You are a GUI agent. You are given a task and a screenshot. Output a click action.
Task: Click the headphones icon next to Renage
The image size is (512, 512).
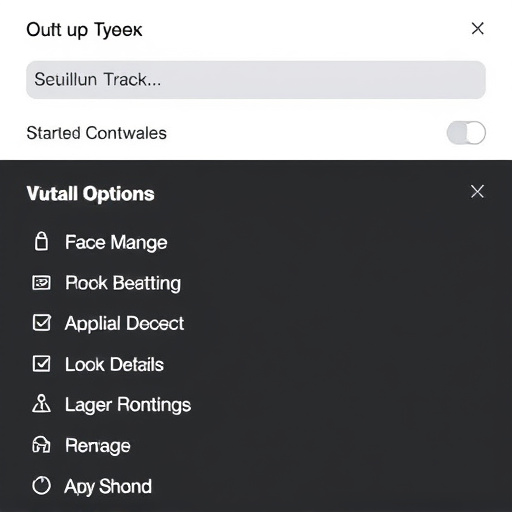pos(41,445)
